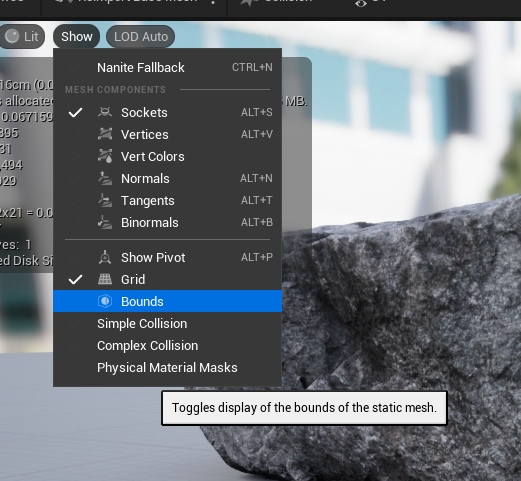Click the Binormals icon
Viewport: 521px width, 481px height.
click(105, 222)
